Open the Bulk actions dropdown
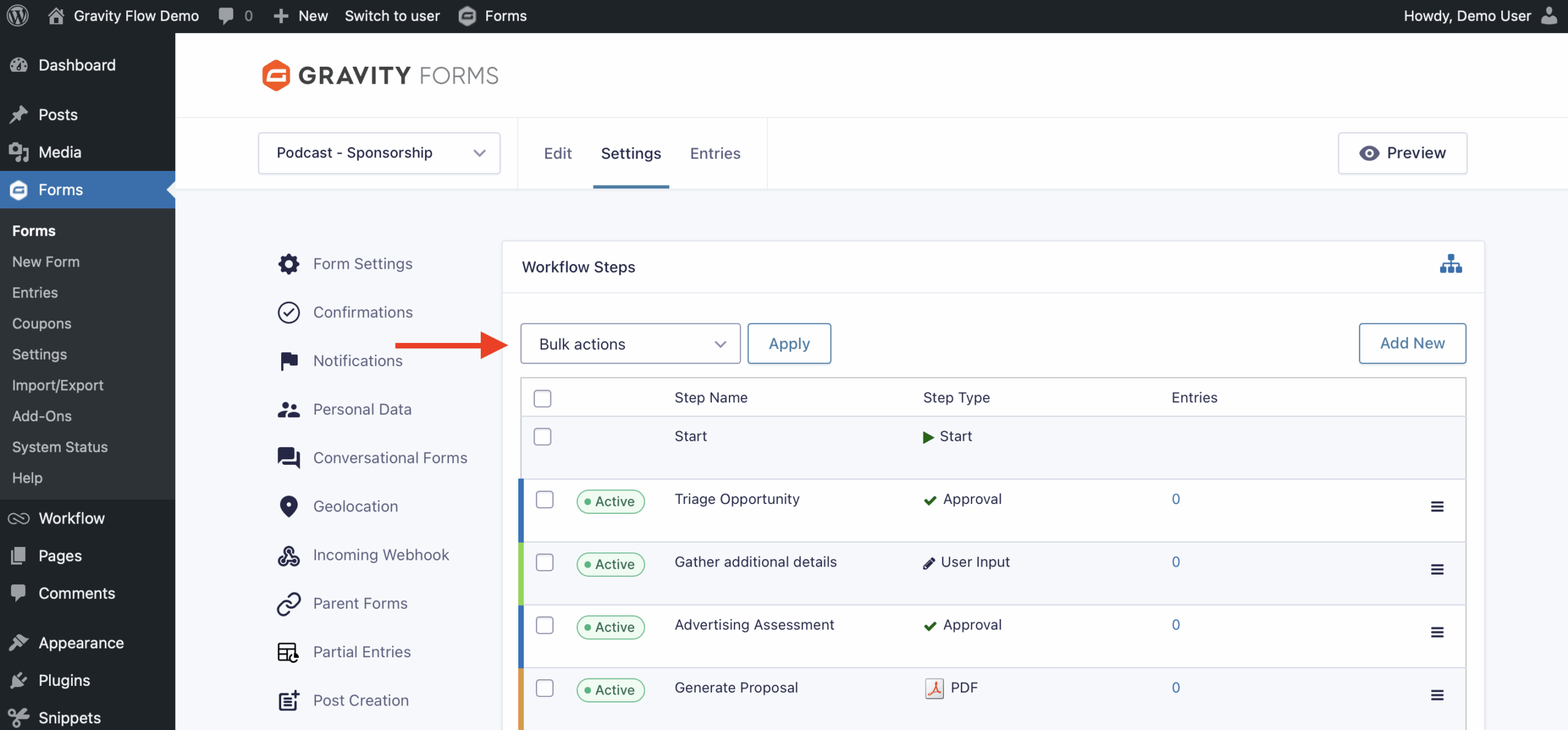This screenshot has height=730, width=1568. 630,344
